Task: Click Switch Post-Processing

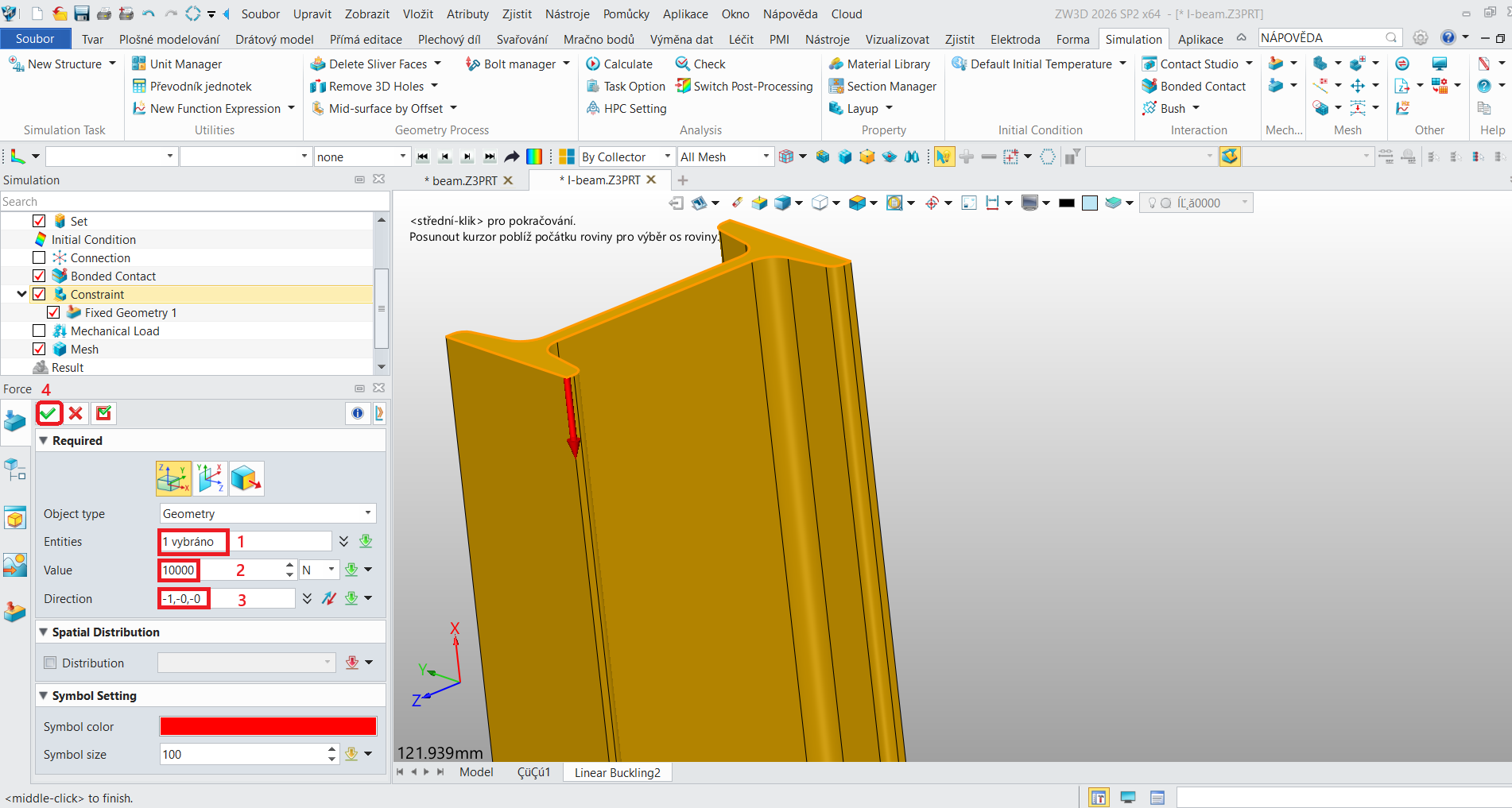Action: pos(744,86)
